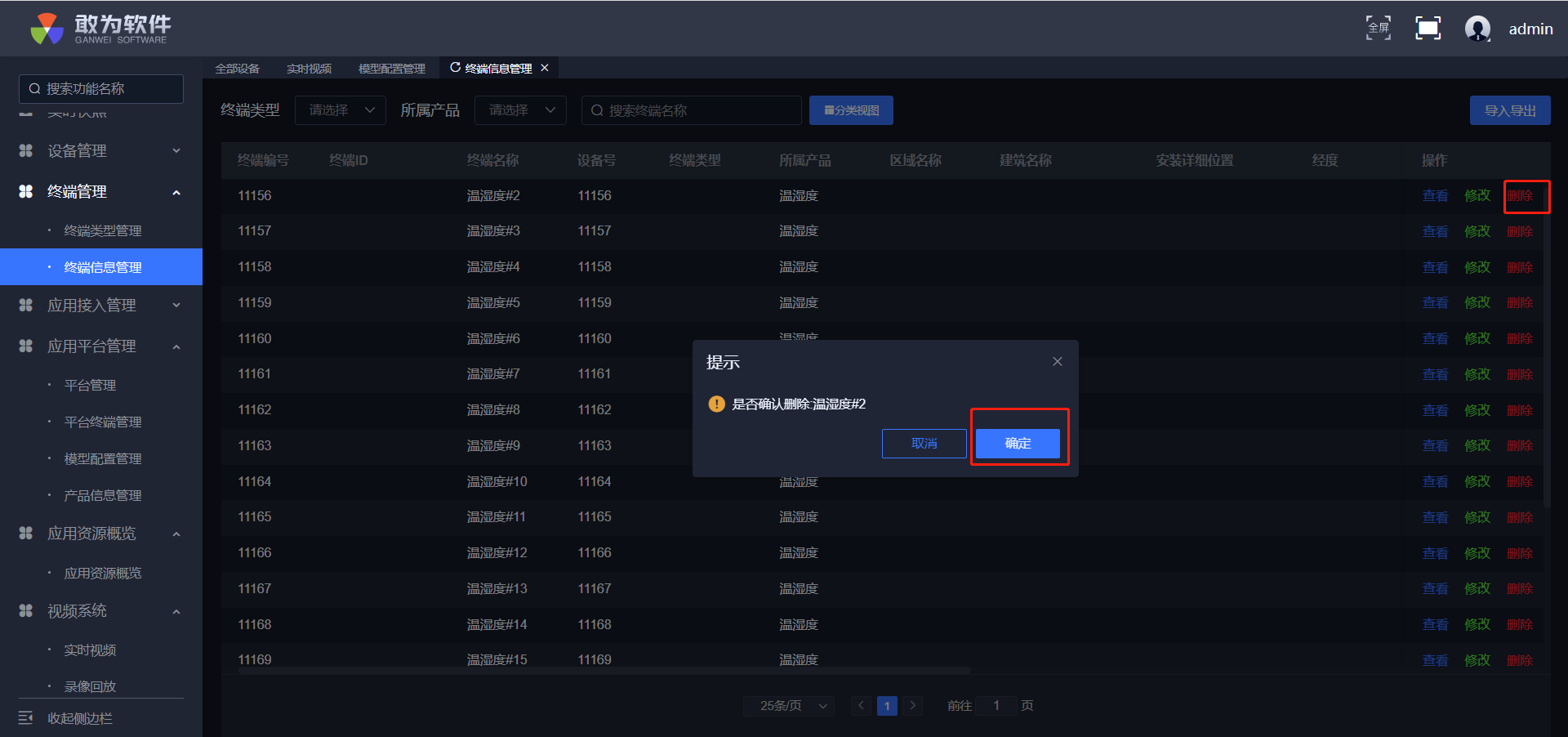
Task: Open the 所属产品 dropdown
Action: (x=520, y=110)
